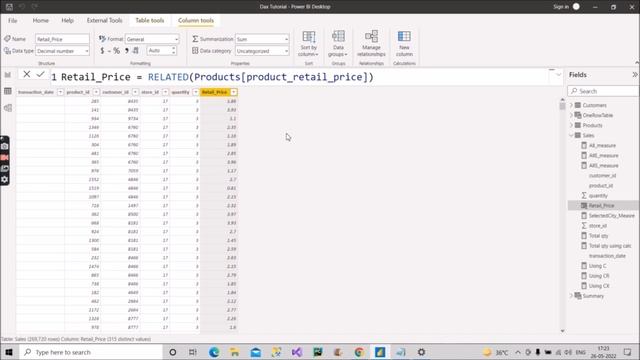Open the product_id column filter dropdown
The image size is (640, 360).
(96, 92)
